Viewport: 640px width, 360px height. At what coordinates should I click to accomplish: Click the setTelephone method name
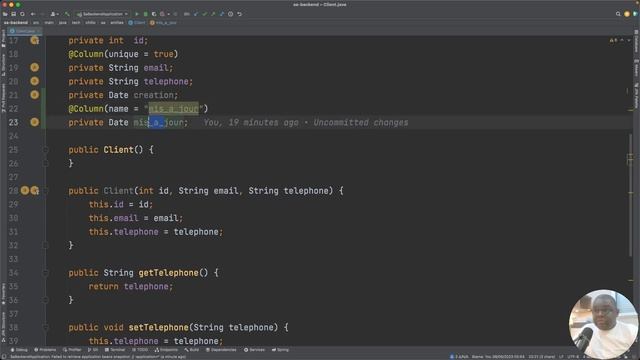tap(158, 327)
